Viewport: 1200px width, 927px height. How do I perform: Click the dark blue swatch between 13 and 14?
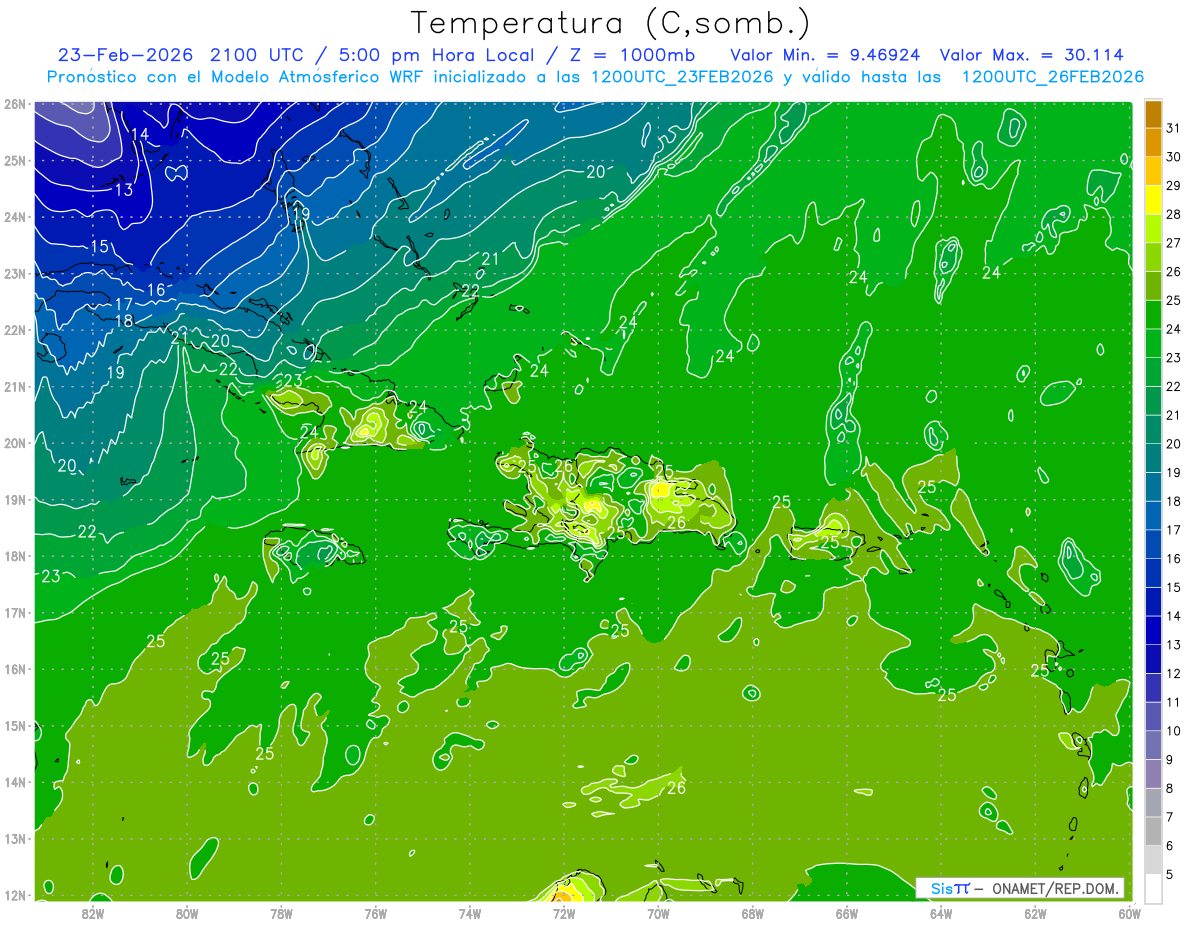click(x=1153, y=630)
